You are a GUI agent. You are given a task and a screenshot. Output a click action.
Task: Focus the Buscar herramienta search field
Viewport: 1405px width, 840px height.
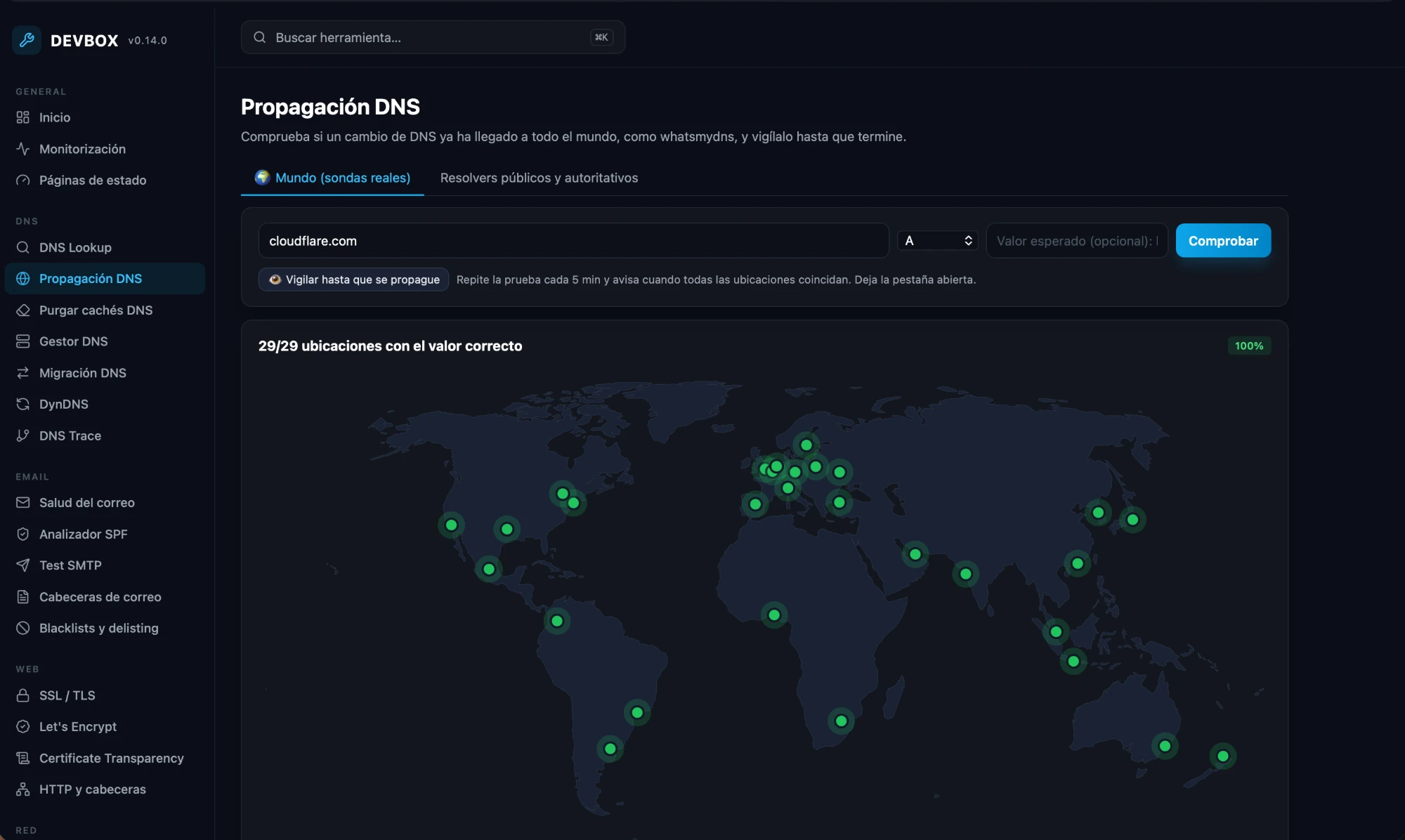click(433, 37)
